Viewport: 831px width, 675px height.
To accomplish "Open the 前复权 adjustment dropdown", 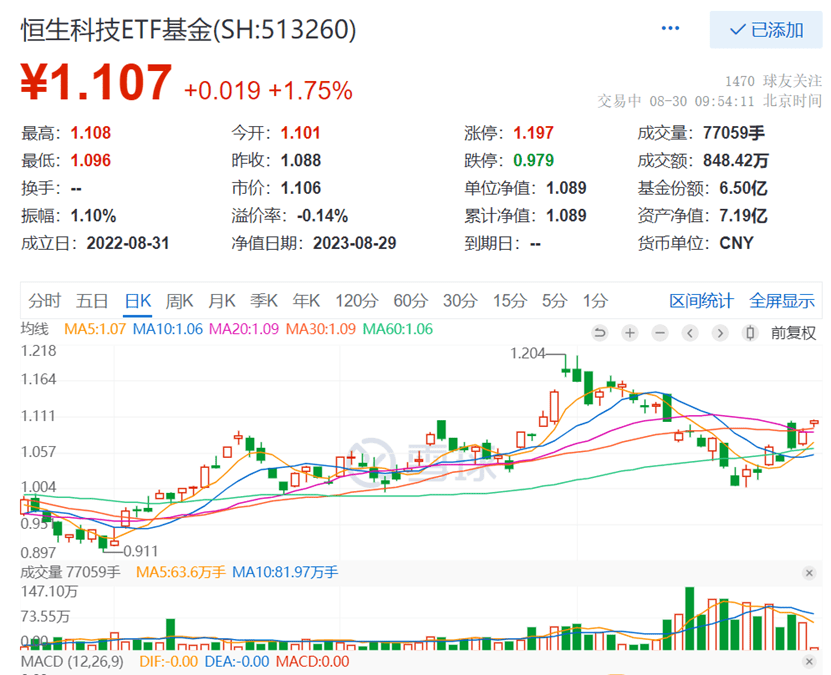I will coord(793,333).
